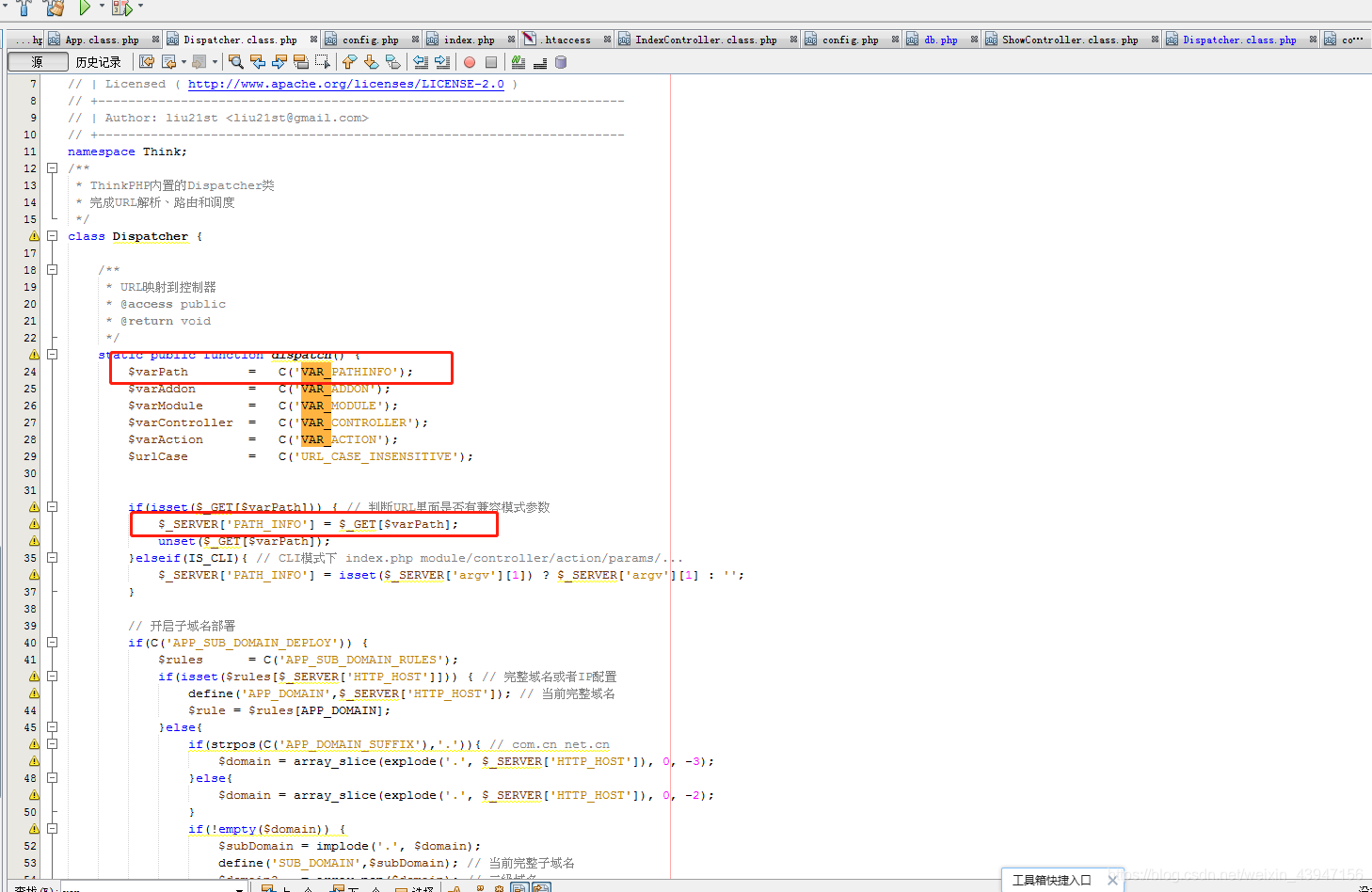The width and height of the screenshot is (1372, 892).
Task: Start macro recording with red circle icon
Action: 470,62
